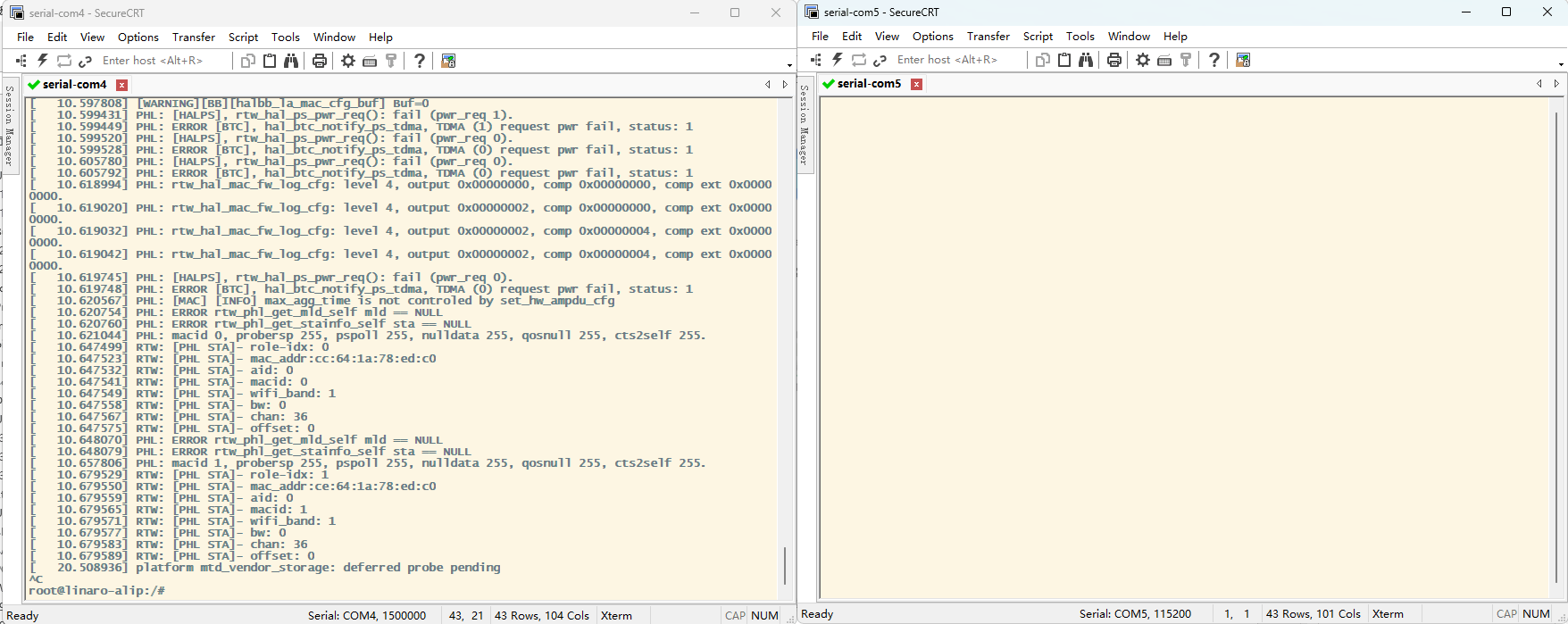
Task: Click Disconnect chain icon in serial-com4 toolbar
Action: (x=86, y=61)
